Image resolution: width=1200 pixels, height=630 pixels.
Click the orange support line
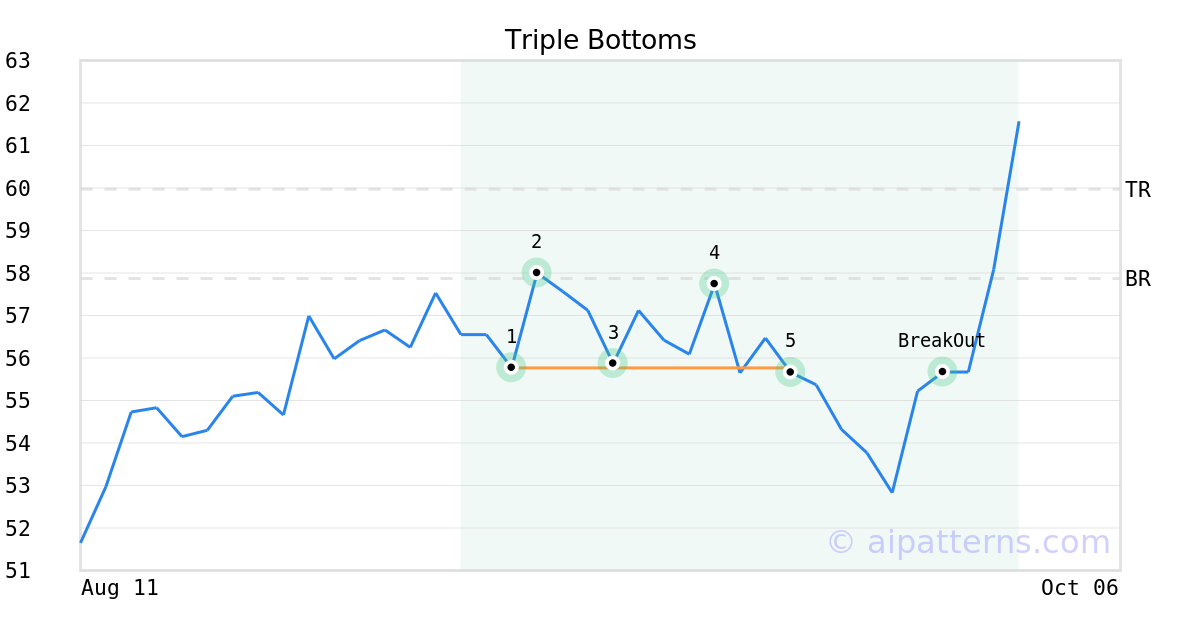pyautogui.click(x=700, y=368)
